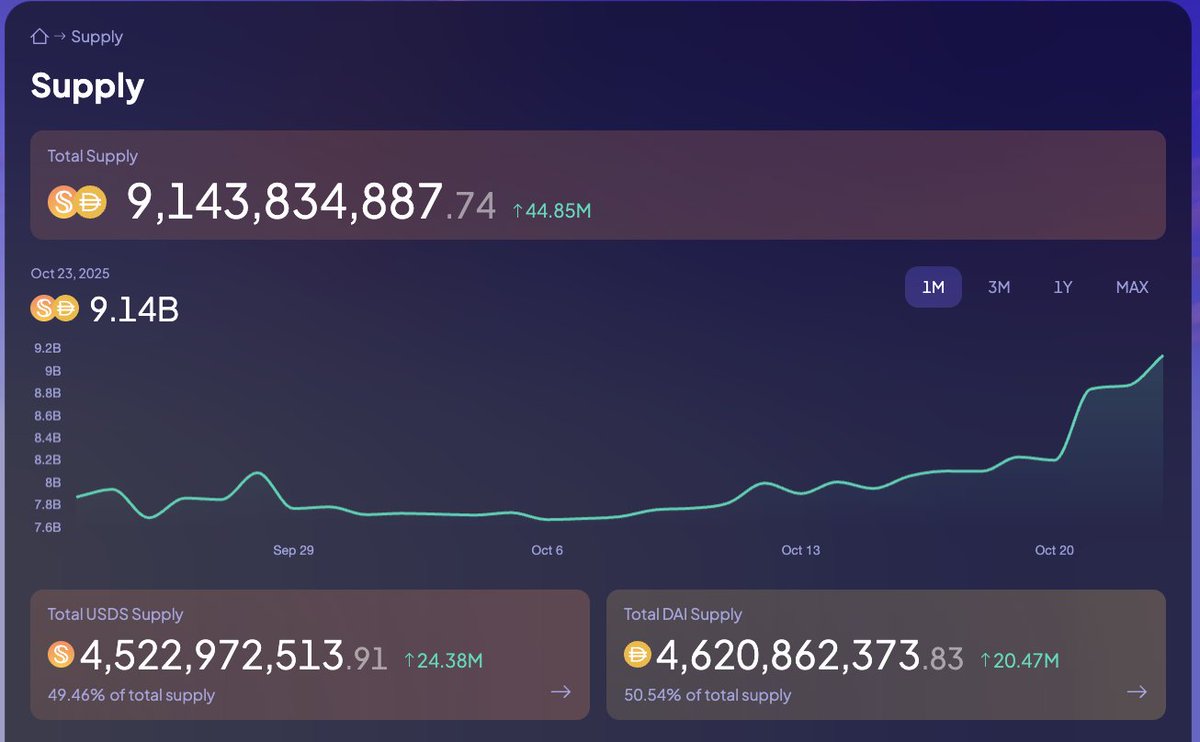Click the Oct 20 axis label

coord(1054,551)
